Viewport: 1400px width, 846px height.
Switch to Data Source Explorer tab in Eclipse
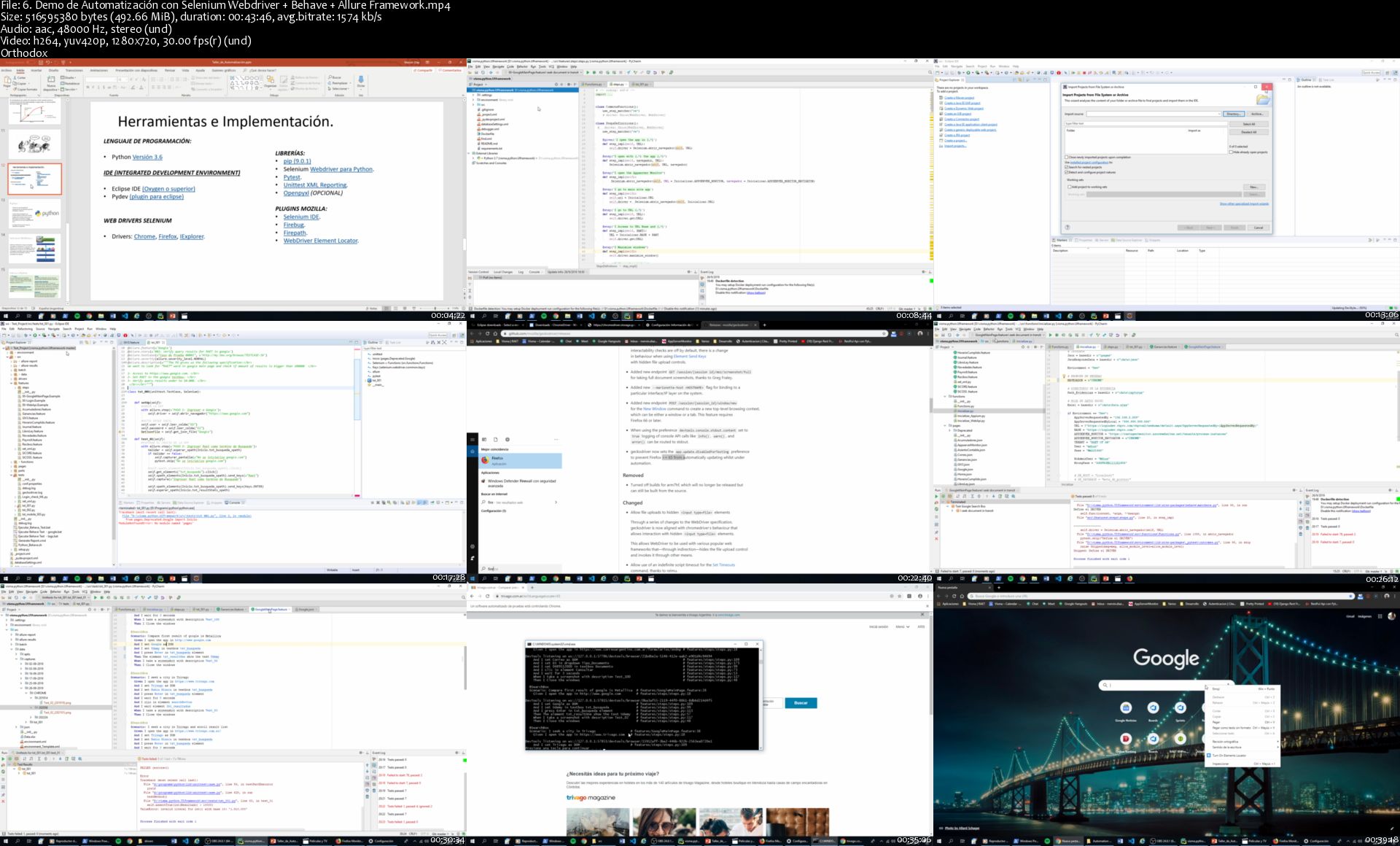pyautogui.click(x=1127, y=240)
